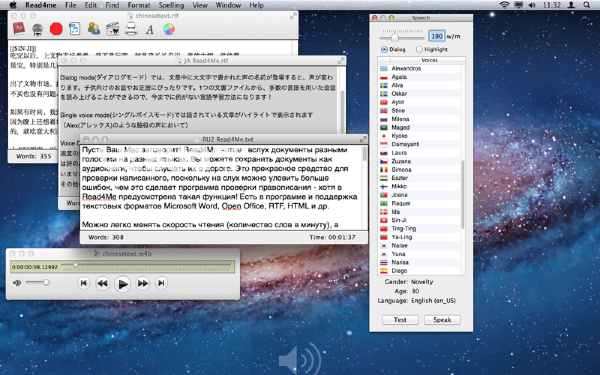This screenshot has height=375, width=600.
Task: Click the printer icon in toolbar
Action: pyautogui.click(x=131, y=29)
